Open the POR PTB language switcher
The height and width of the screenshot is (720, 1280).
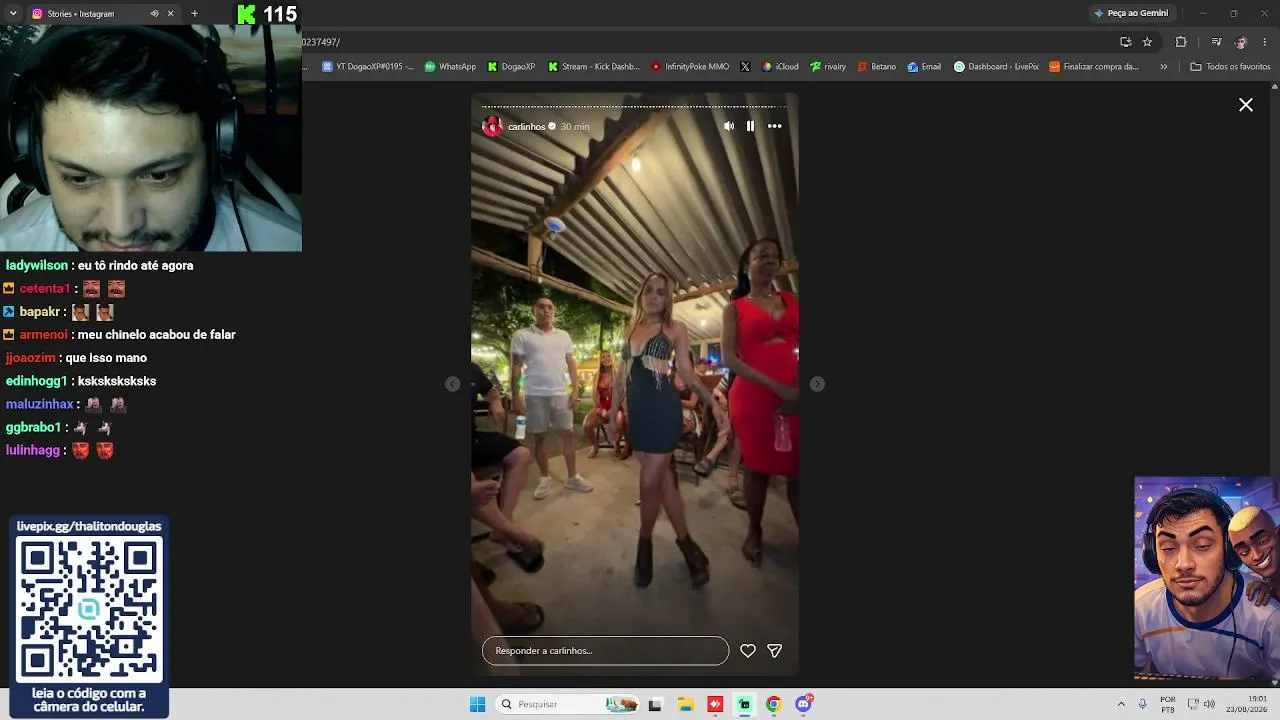click(1168, 704)
